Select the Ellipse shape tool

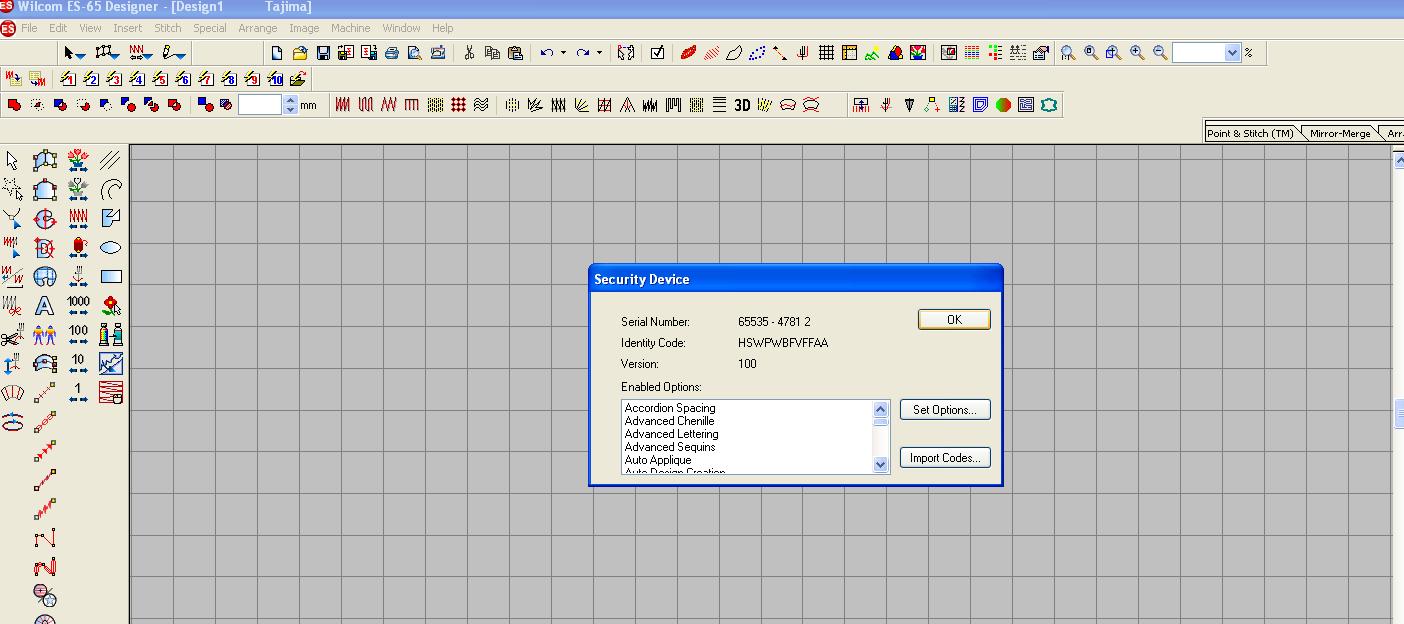point(111,247)
